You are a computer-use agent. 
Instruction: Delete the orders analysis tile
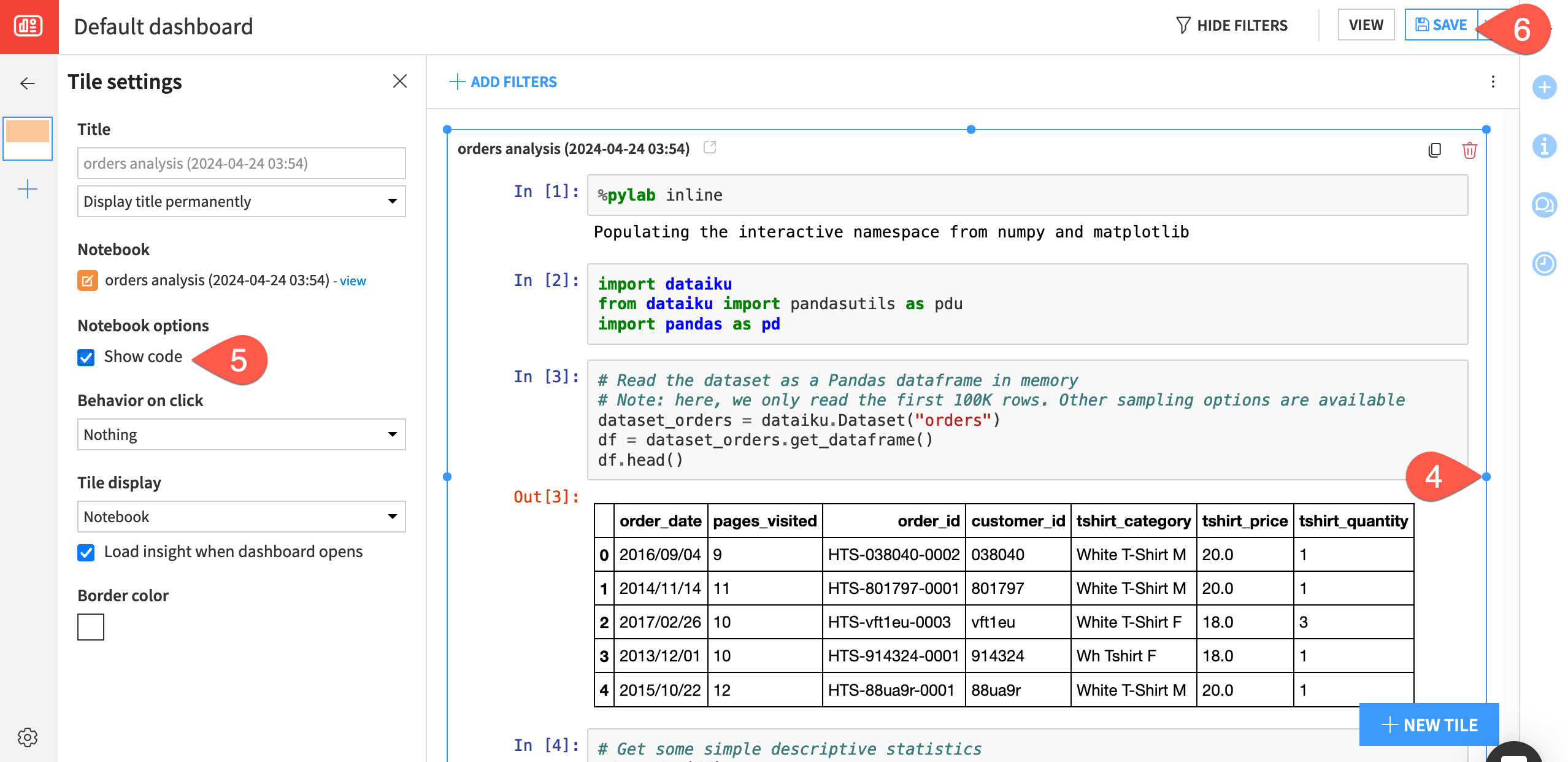[1470, 150]
